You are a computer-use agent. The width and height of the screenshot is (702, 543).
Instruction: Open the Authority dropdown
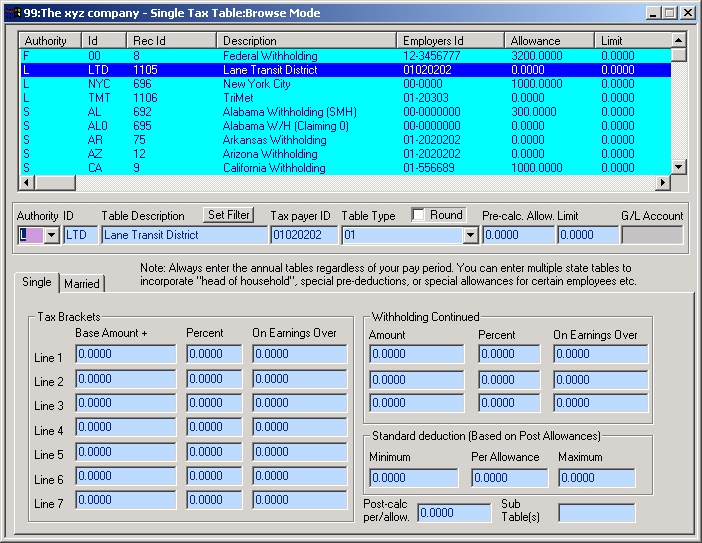click(x=51, y=235)
